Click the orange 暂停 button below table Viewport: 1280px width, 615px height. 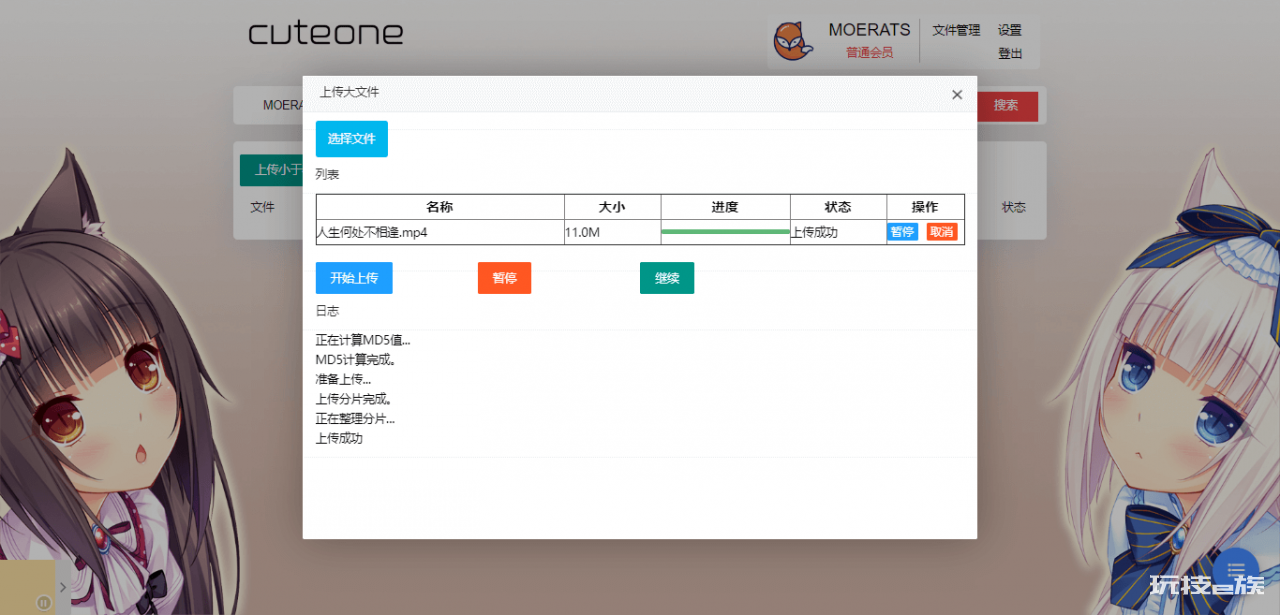pyautogui.click(x=504, y=278)
